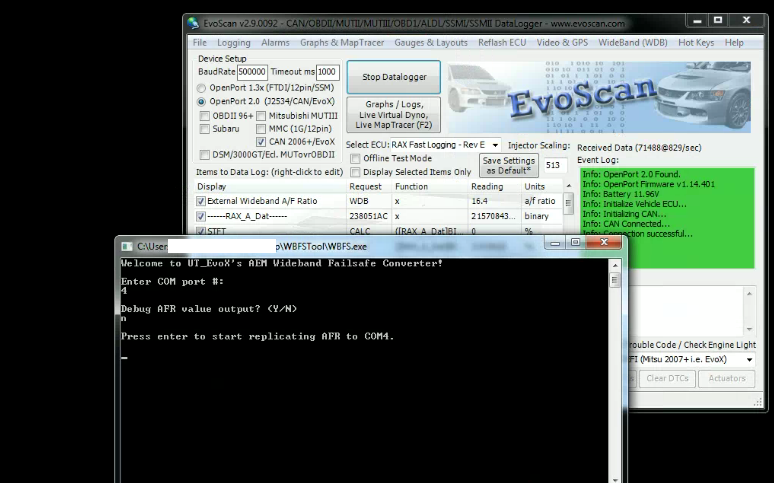This screenshot has width=774, height=483.
Task: Click the Display column header
Action: 271,187
